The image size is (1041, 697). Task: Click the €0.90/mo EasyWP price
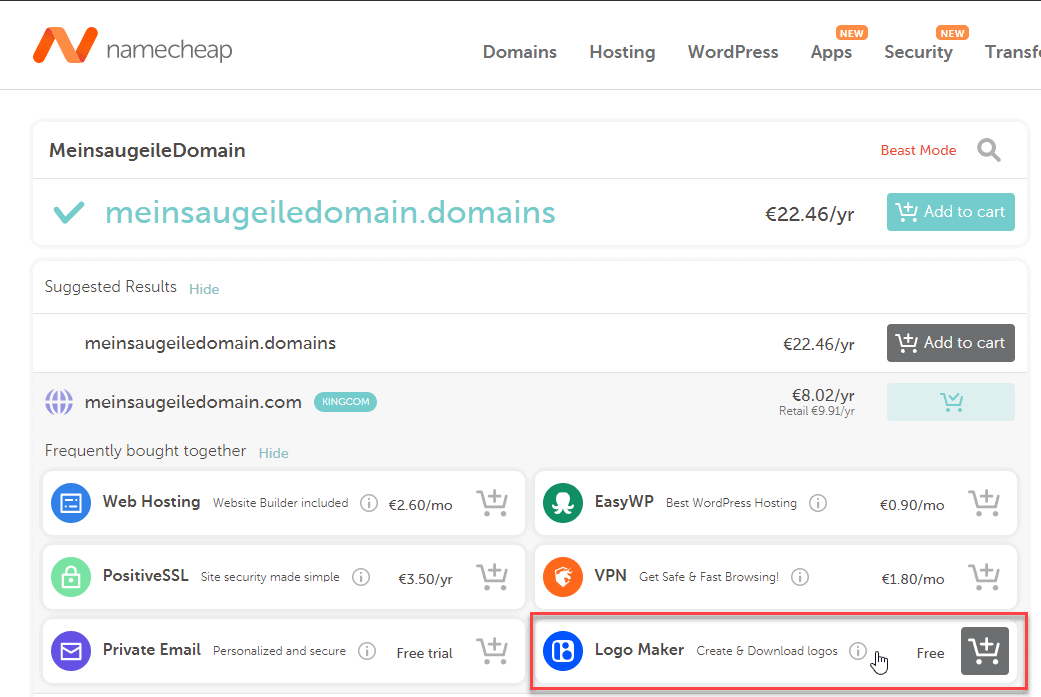[x=912, y=505]
